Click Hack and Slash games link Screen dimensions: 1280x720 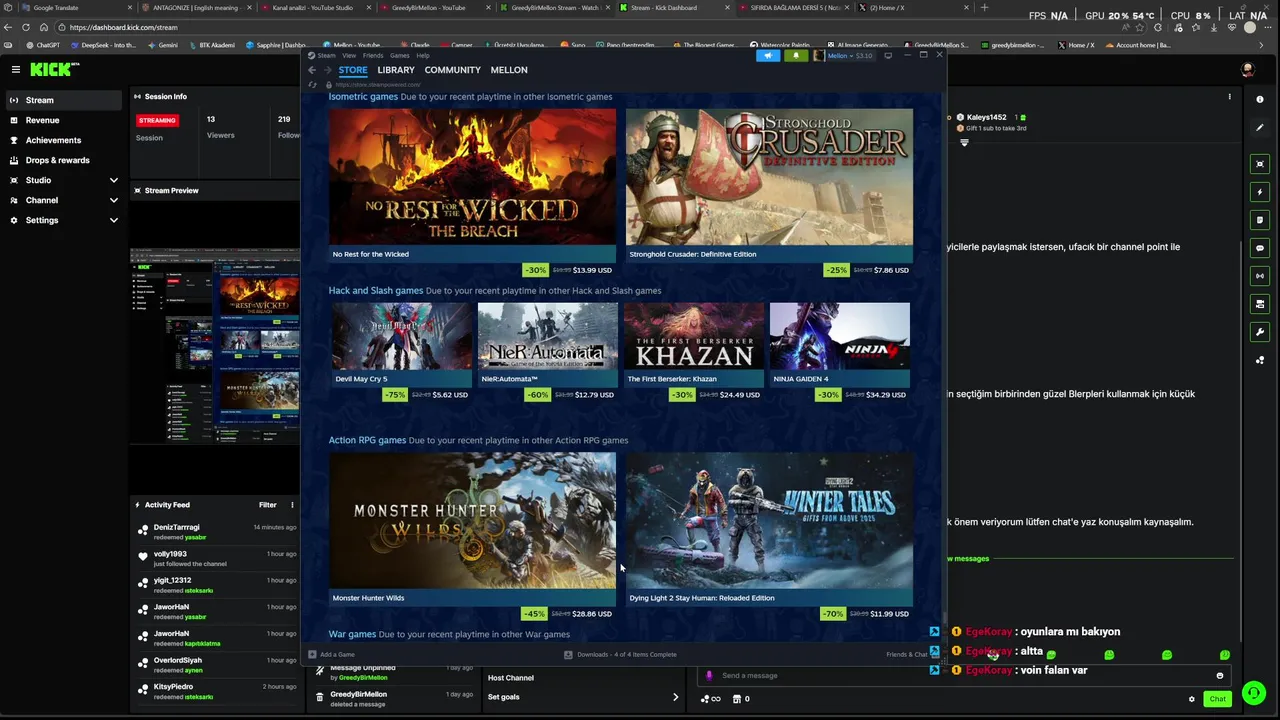coord(376,291)
